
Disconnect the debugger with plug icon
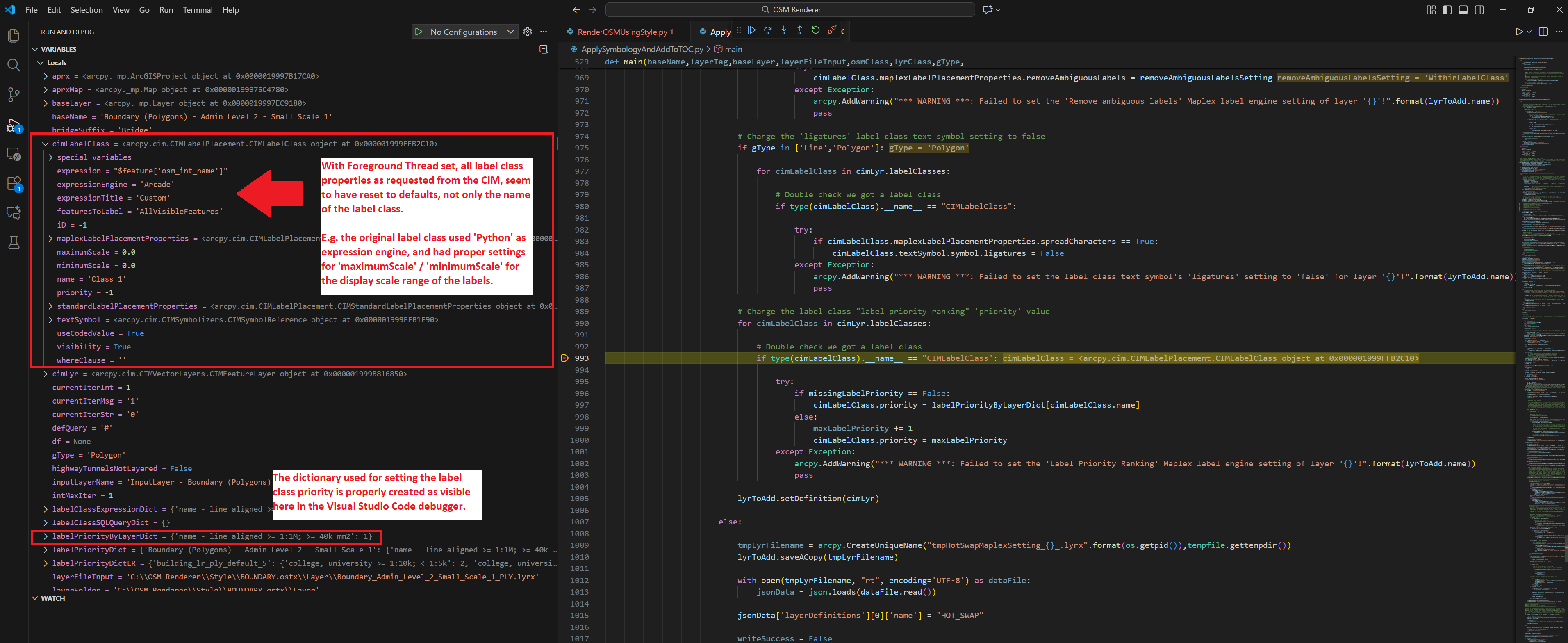[x=831, y=30]
